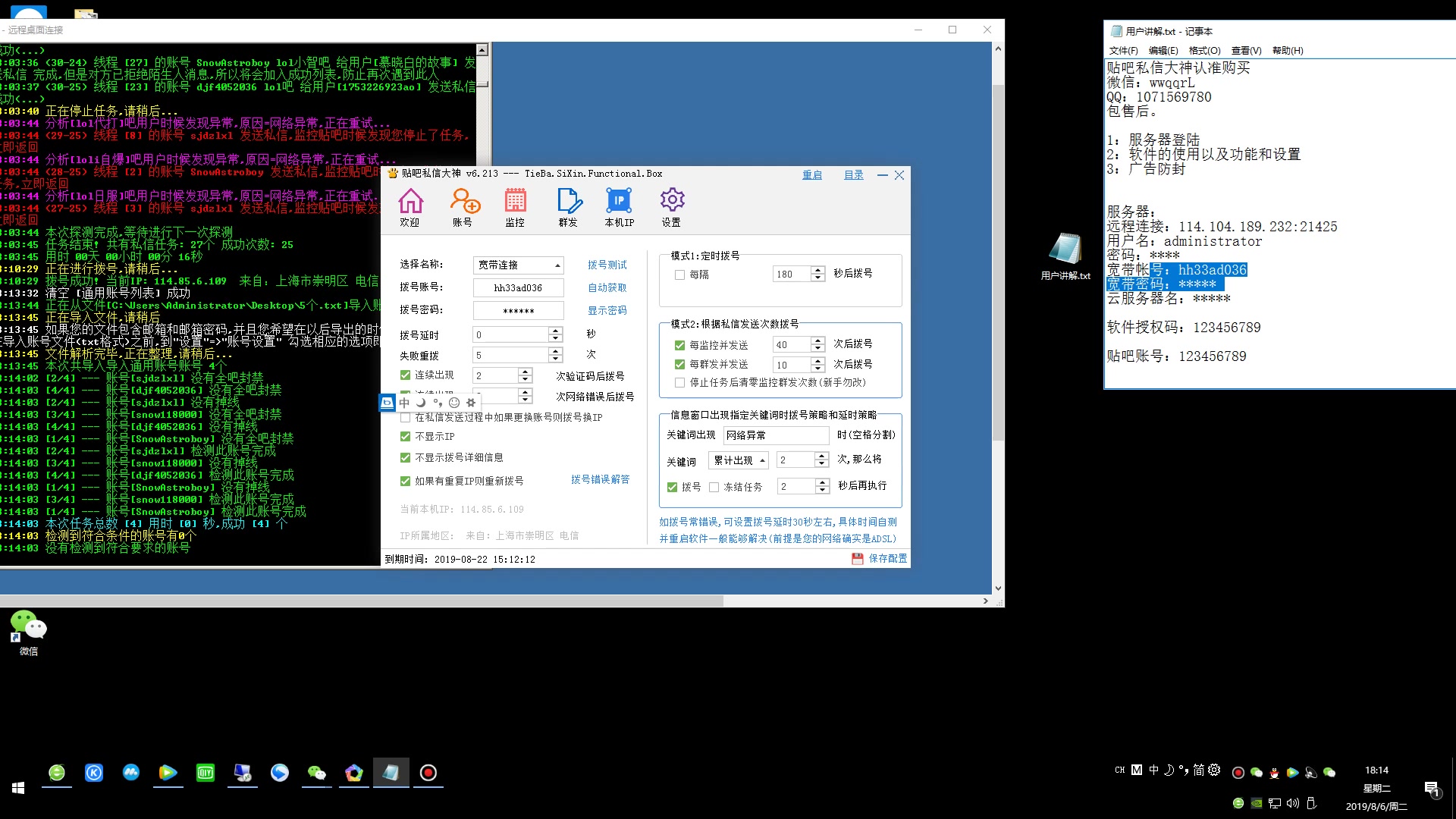Toggle 如果有重复IP则重新拨号 checkbox
The image size is (1456, 819).
point(405,481)
